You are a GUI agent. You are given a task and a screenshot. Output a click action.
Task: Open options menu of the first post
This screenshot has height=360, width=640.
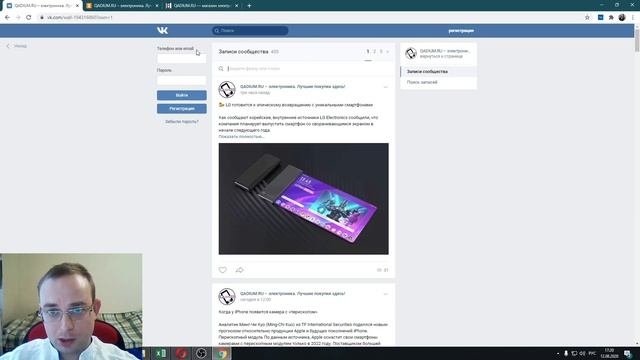385,87
